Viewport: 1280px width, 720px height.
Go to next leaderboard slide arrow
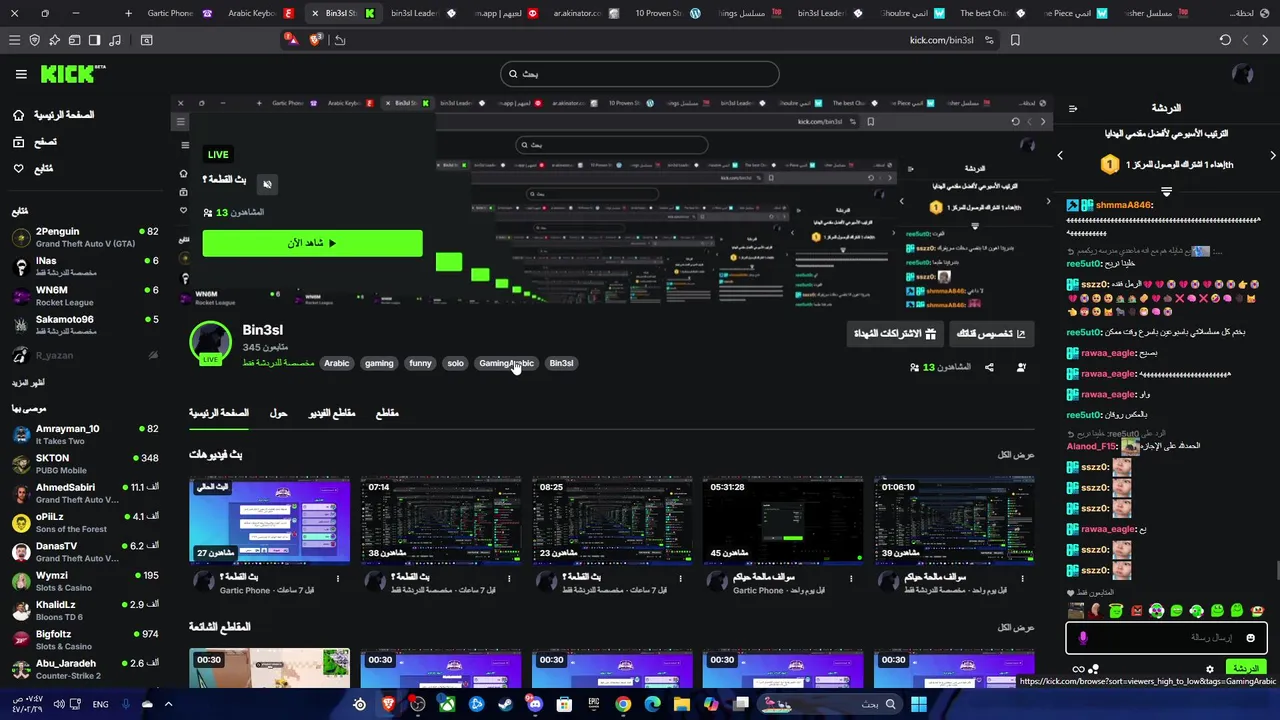pyautogui.click(x=1272, y=155)
